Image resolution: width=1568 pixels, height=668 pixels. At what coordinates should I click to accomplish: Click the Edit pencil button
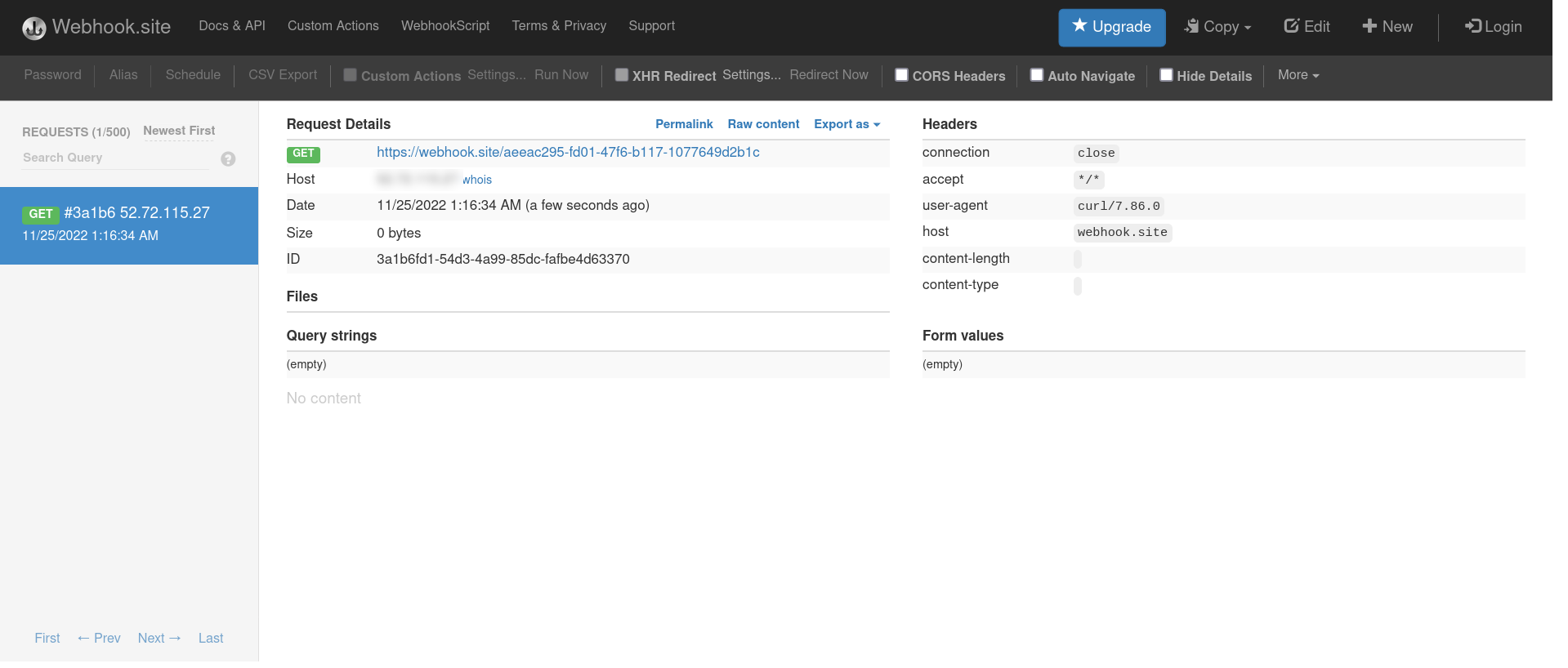[x=1307, y=26]
